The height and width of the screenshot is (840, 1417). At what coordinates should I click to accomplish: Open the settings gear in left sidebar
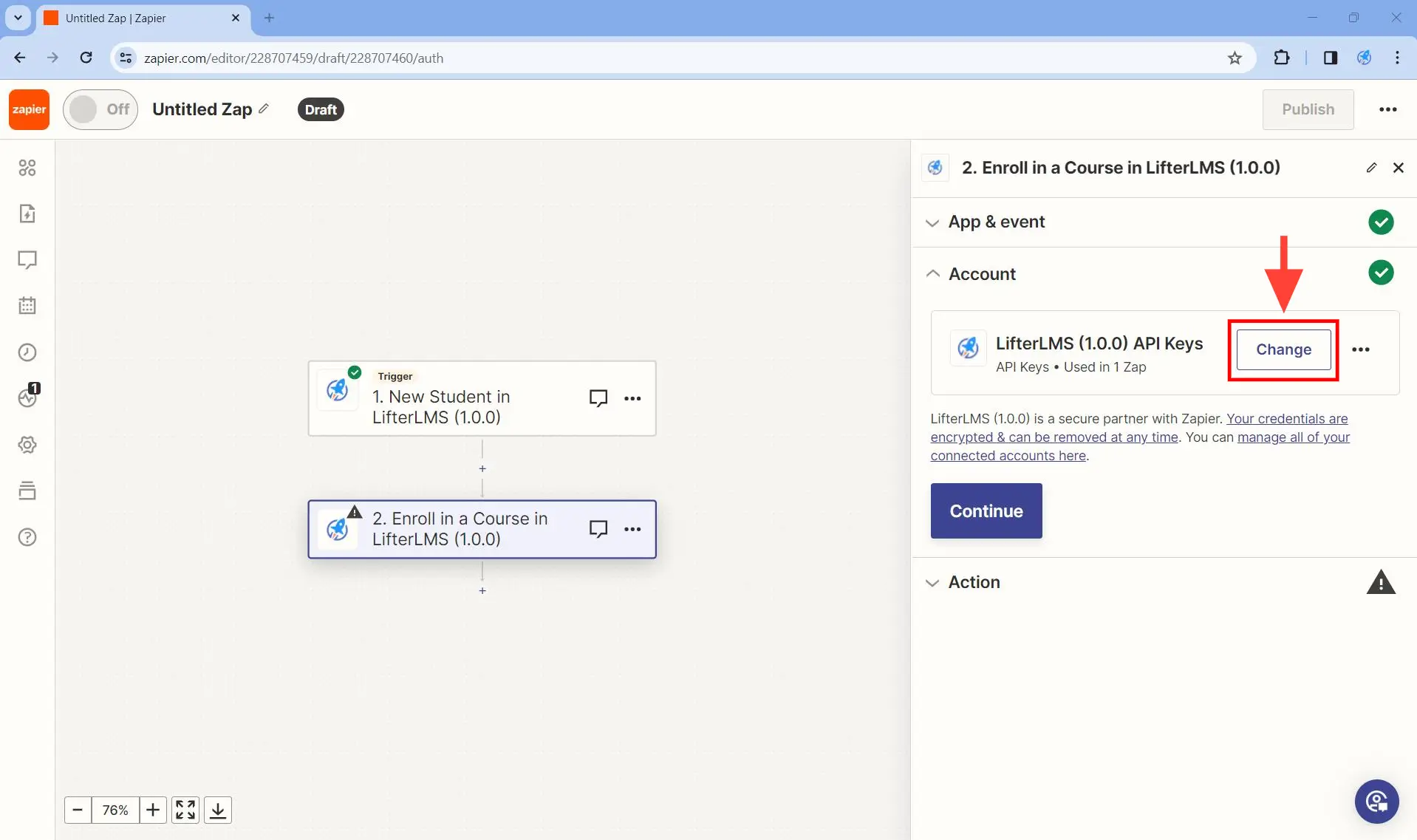tap(27, 445)
